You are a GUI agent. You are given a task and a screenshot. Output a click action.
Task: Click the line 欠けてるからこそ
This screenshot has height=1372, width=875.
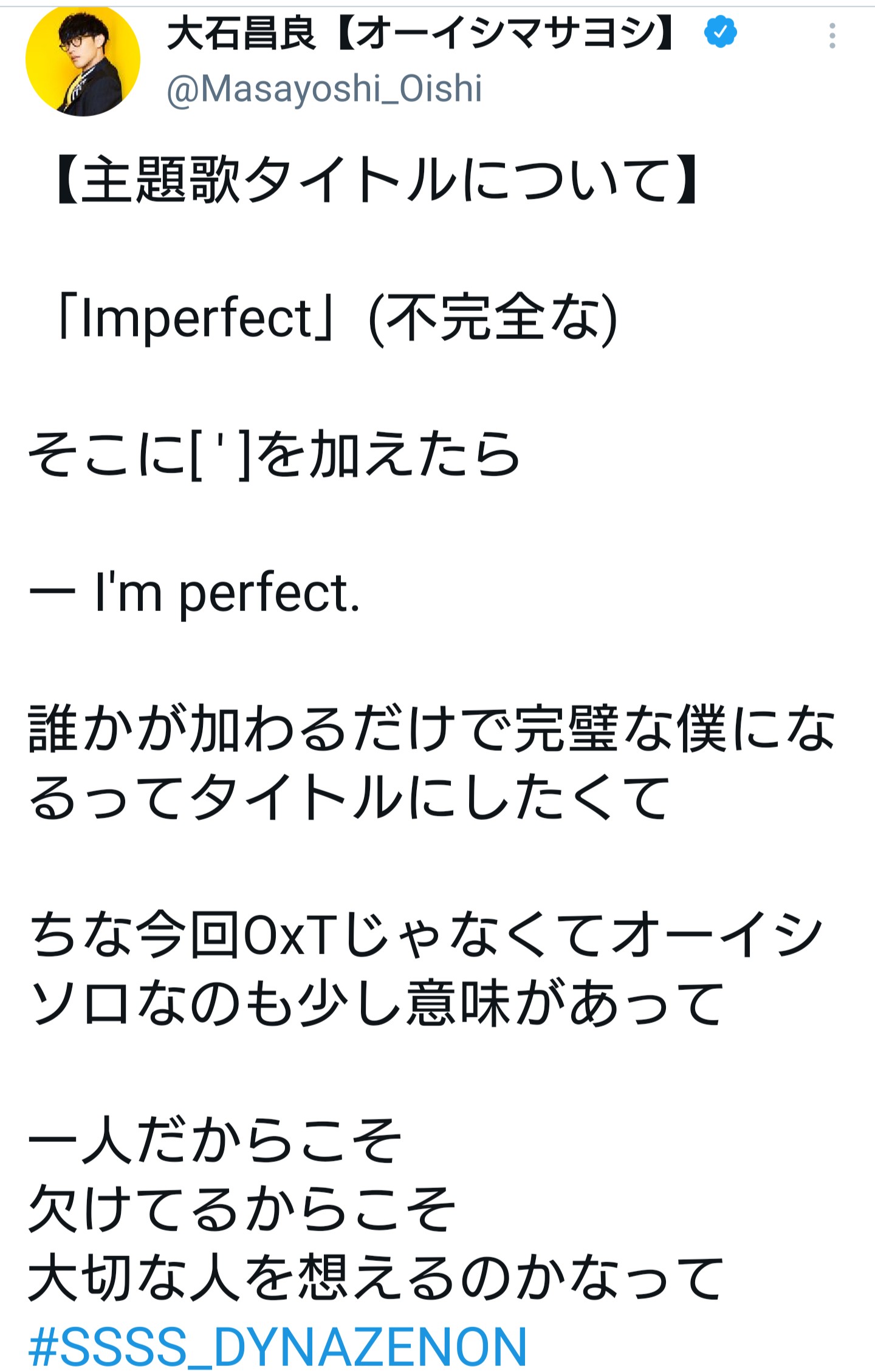242,1209
